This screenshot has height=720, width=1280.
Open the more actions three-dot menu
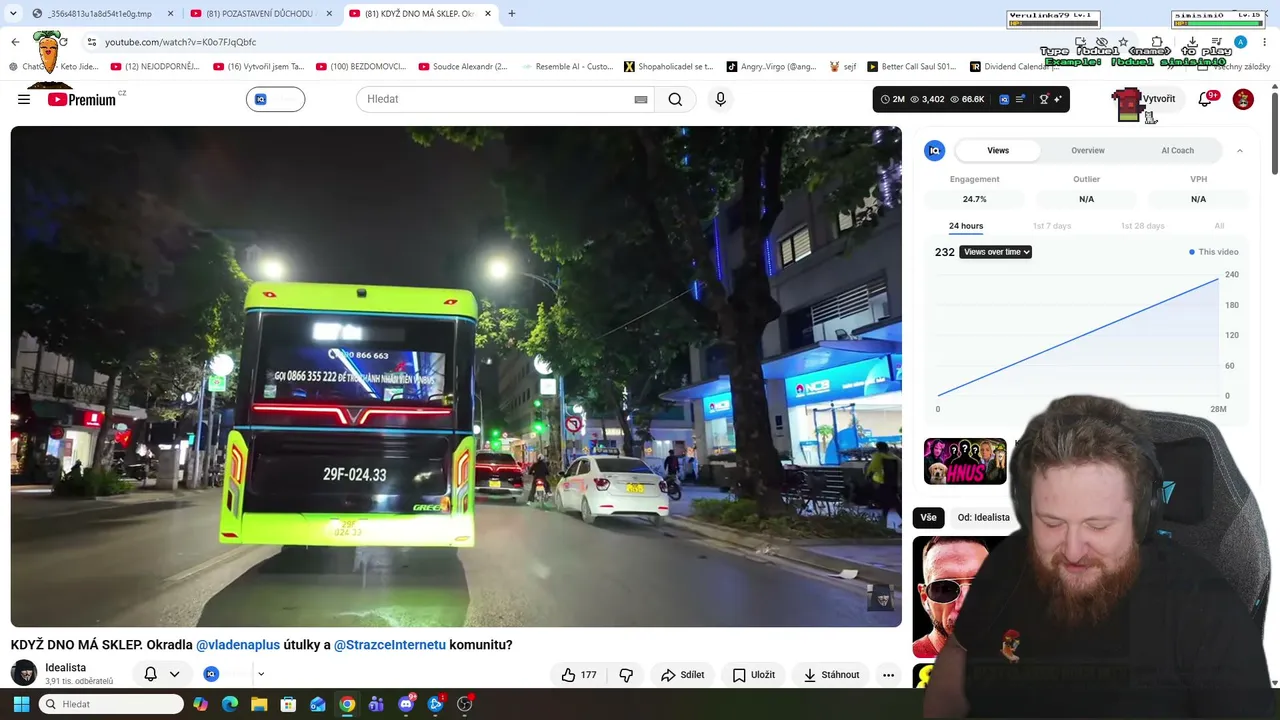point(888,675)
